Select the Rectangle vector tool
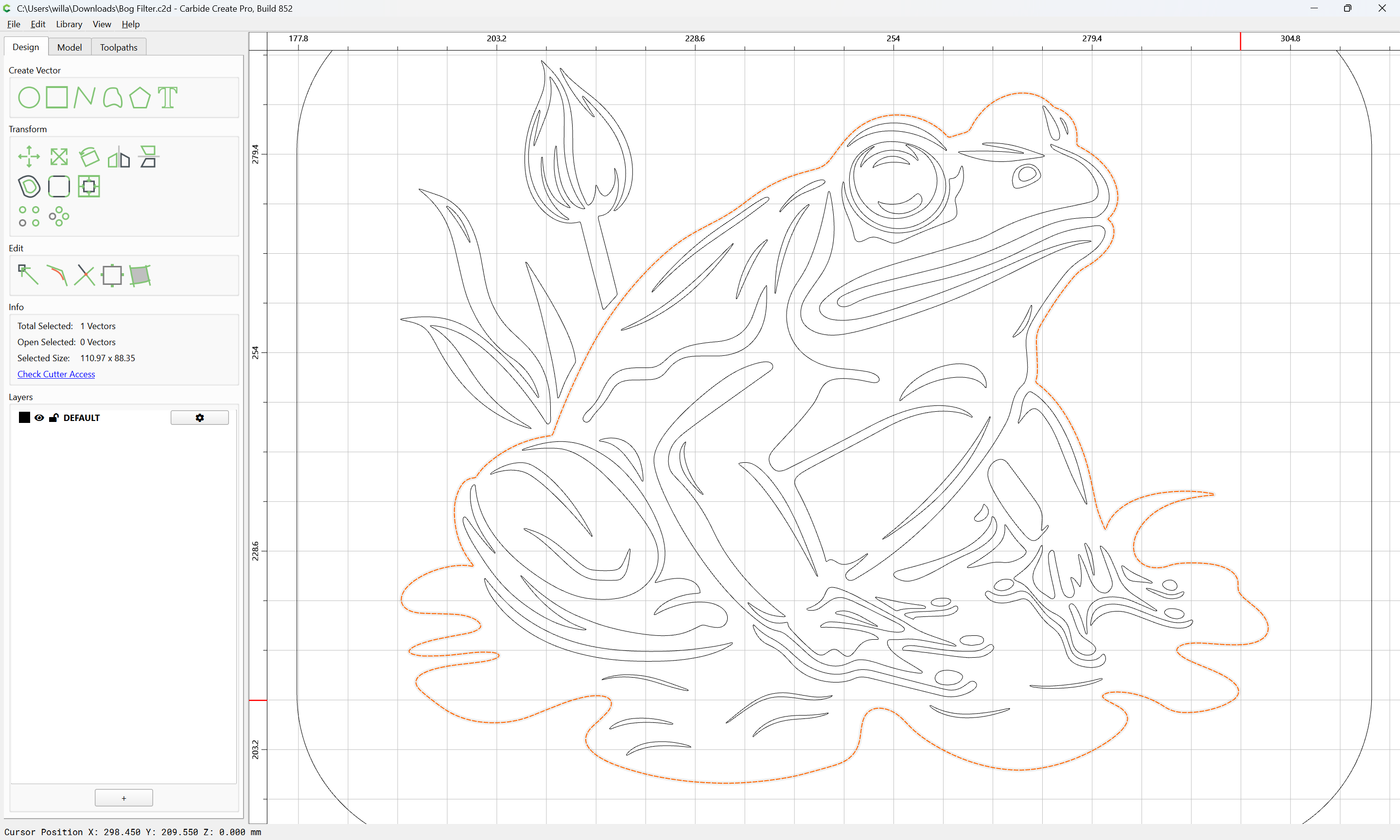The image size is (1400, 840). click(x=56, y=97)
